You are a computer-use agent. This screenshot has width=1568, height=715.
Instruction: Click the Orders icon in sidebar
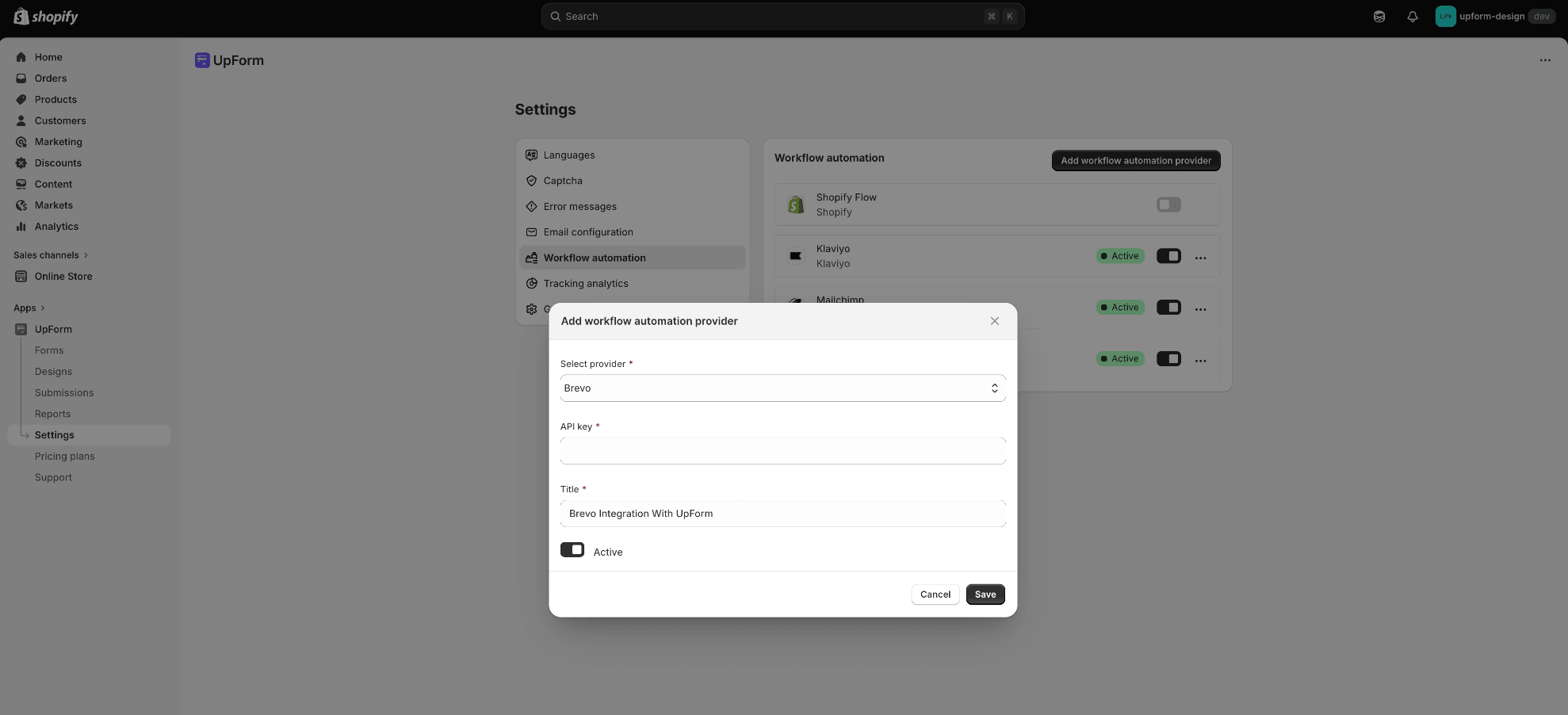click(21, 78)
